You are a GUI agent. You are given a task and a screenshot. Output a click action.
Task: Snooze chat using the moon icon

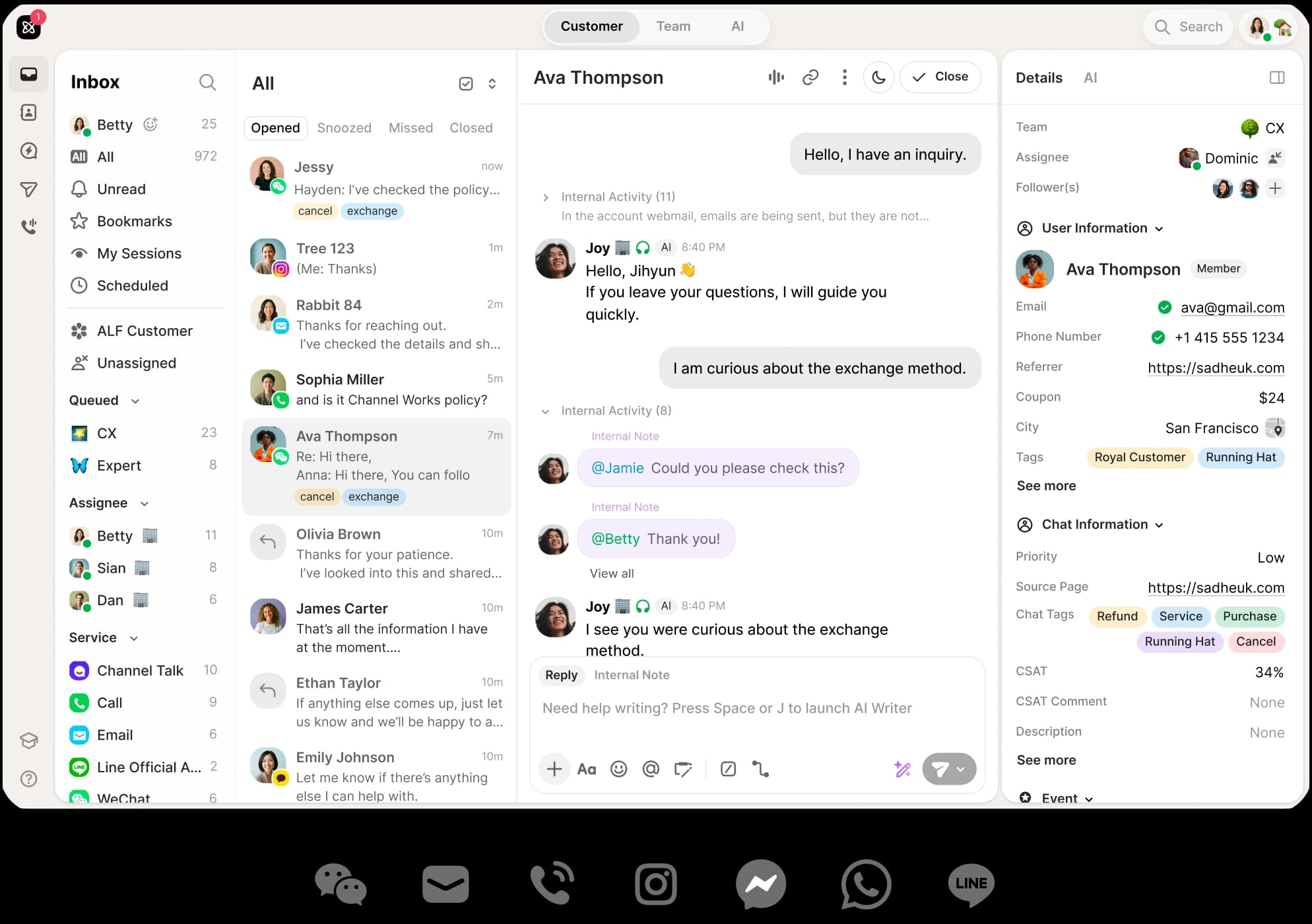pyautogui.click(x=878, y=77)
